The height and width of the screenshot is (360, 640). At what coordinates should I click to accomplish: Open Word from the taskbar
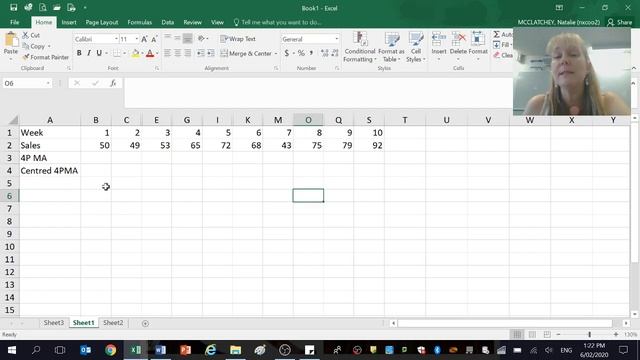160,350
